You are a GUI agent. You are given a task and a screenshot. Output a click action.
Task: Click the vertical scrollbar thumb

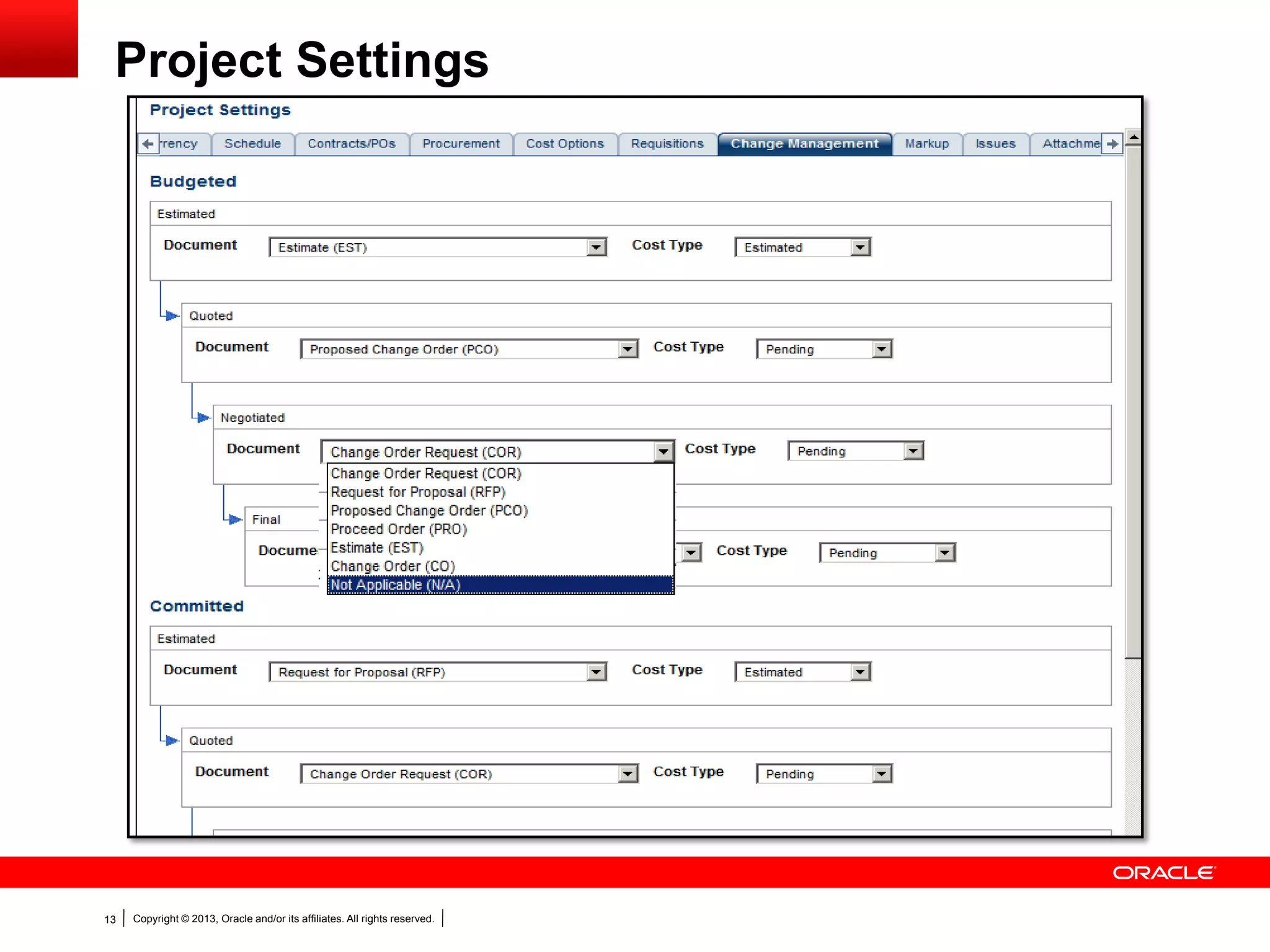[1133, 402]
